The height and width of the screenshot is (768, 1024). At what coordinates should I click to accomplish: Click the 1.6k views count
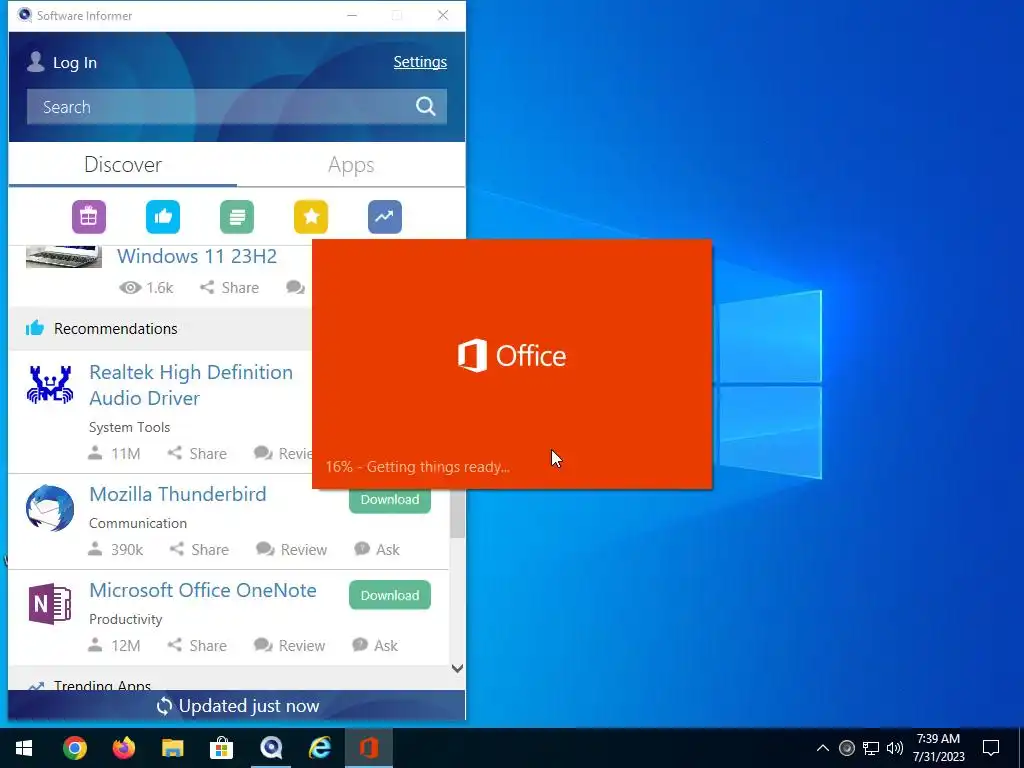[x=146, y=287]
